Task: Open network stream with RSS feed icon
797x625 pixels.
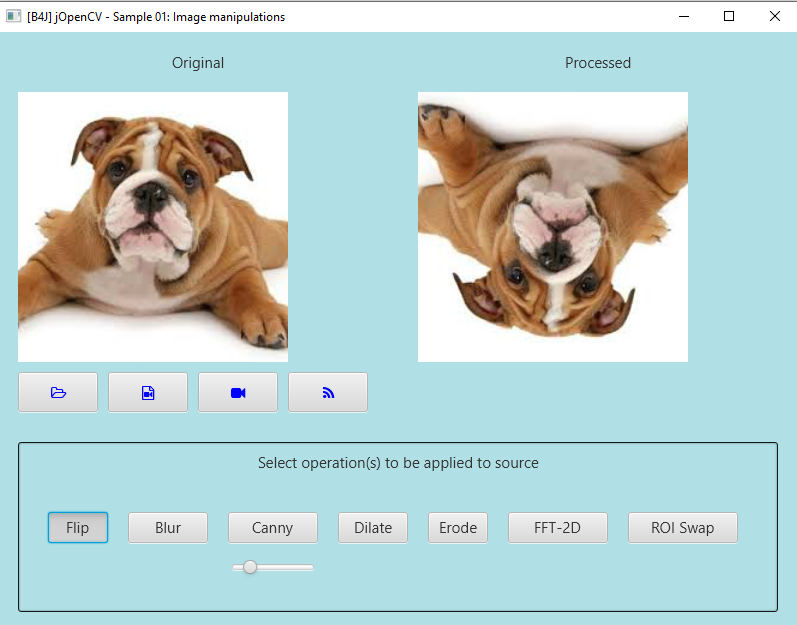Action: [328, 392]
